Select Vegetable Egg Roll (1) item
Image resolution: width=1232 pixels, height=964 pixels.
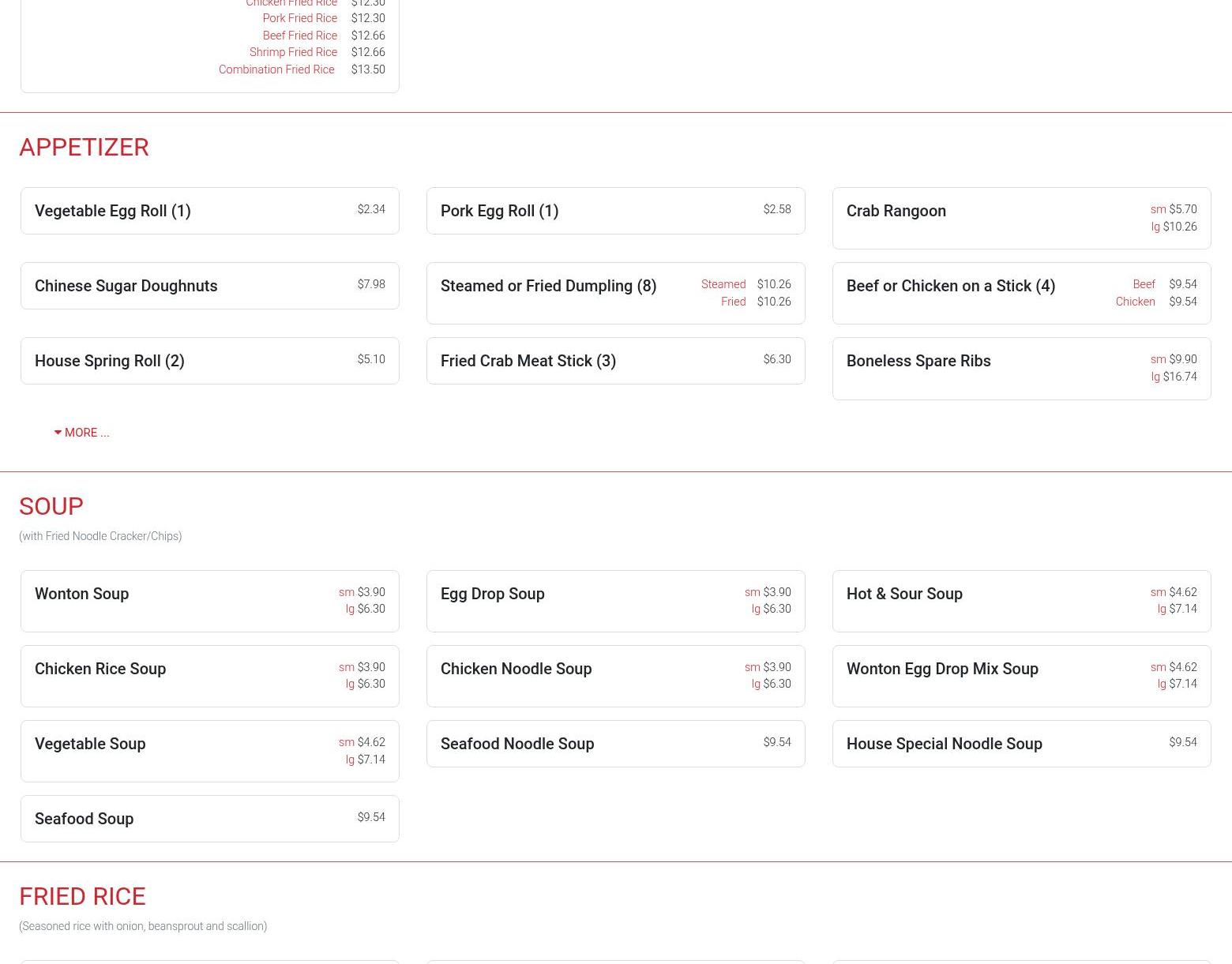click(x=113, y=211)
